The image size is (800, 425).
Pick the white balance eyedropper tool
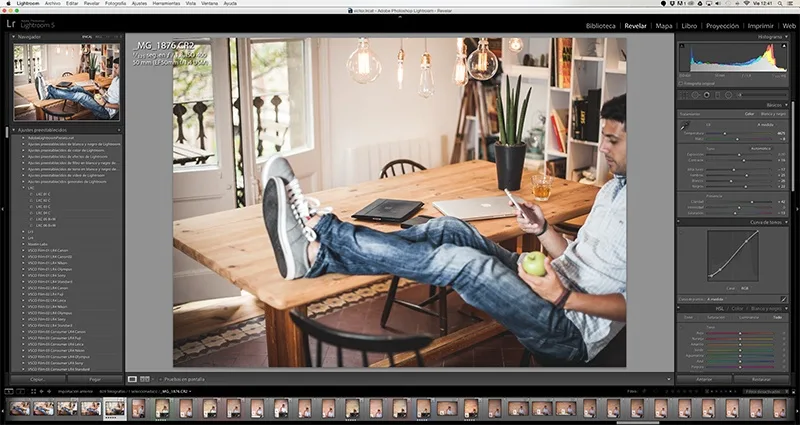pyautogui.click(x=685, y=127)
